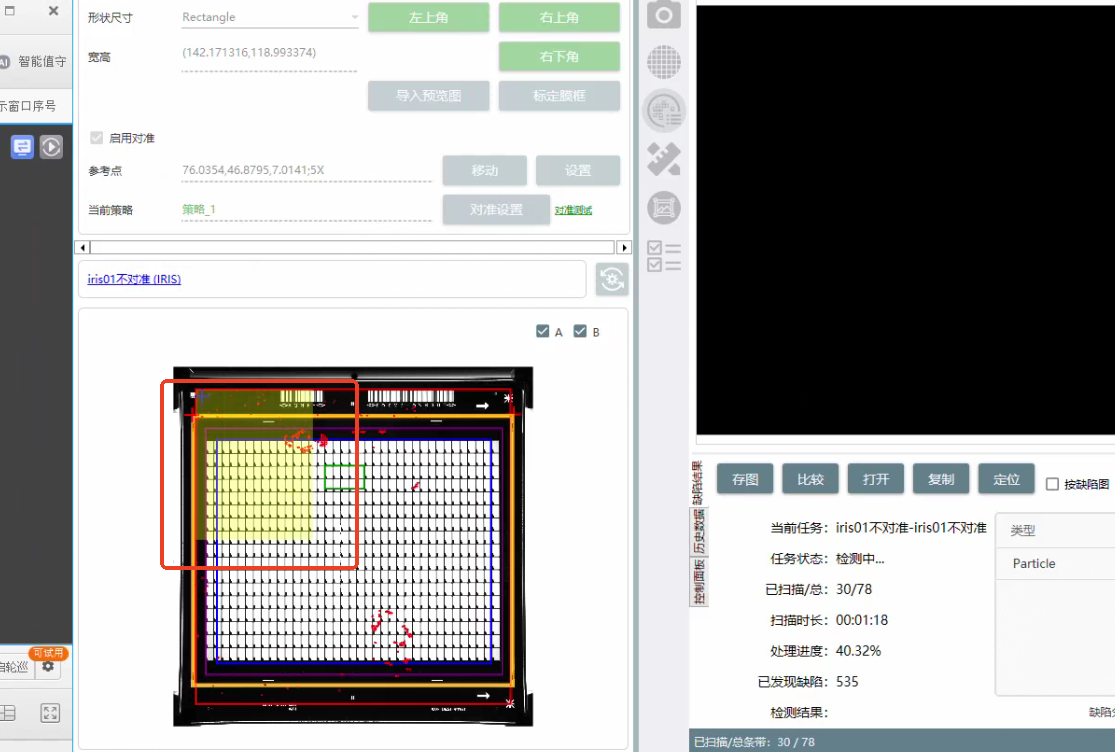
Task: Switch to the 控制面板 vertical tab
Action: pyautogui.click(x=699, y=582)
